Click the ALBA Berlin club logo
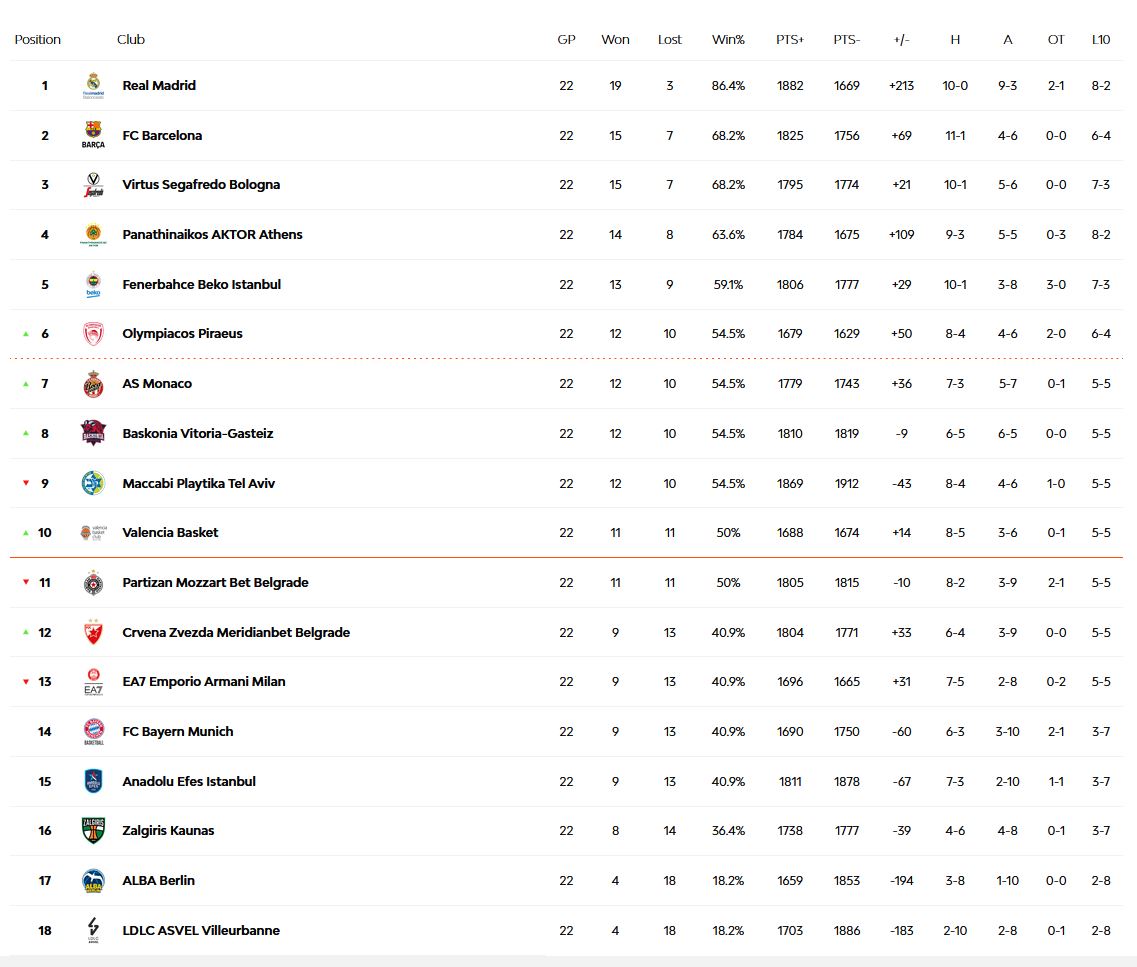The width and height of the screenshot is (1137, 967). click(93, 881)
